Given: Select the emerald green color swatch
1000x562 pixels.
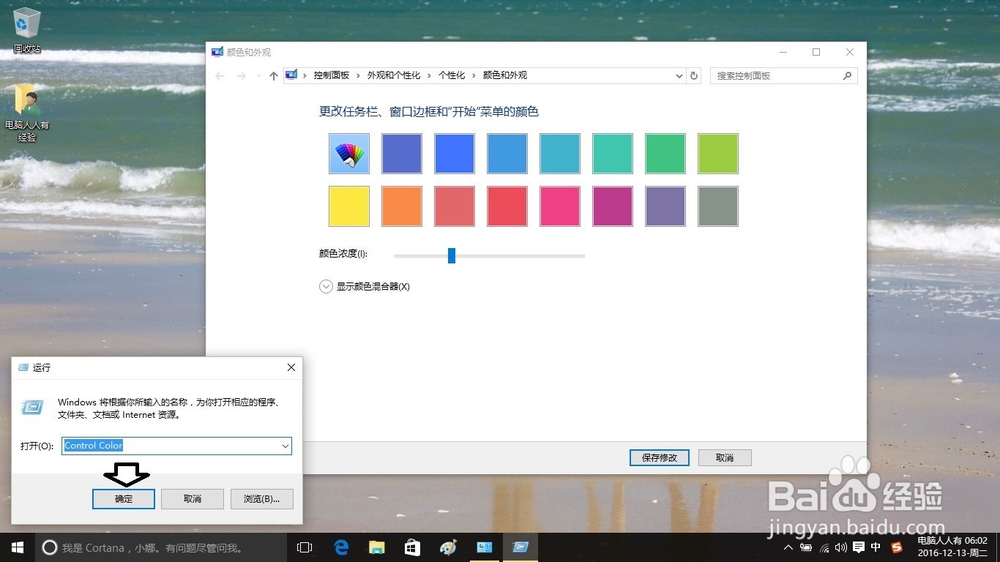Looking at the screenshot, I should pyautogui.click(x=665, y=154).
